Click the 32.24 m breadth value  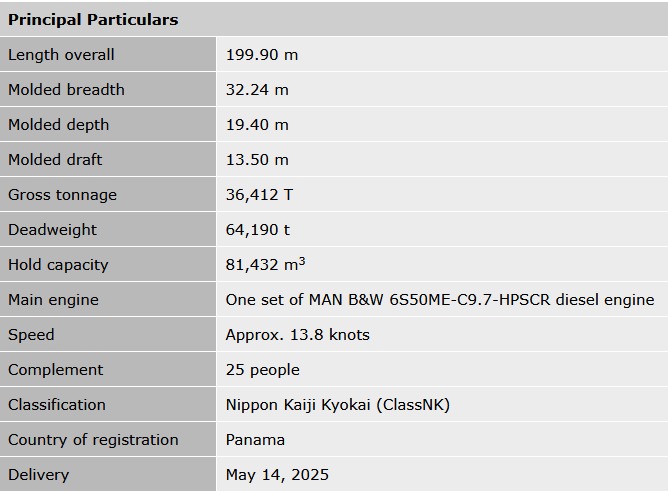tap(257, 90)
